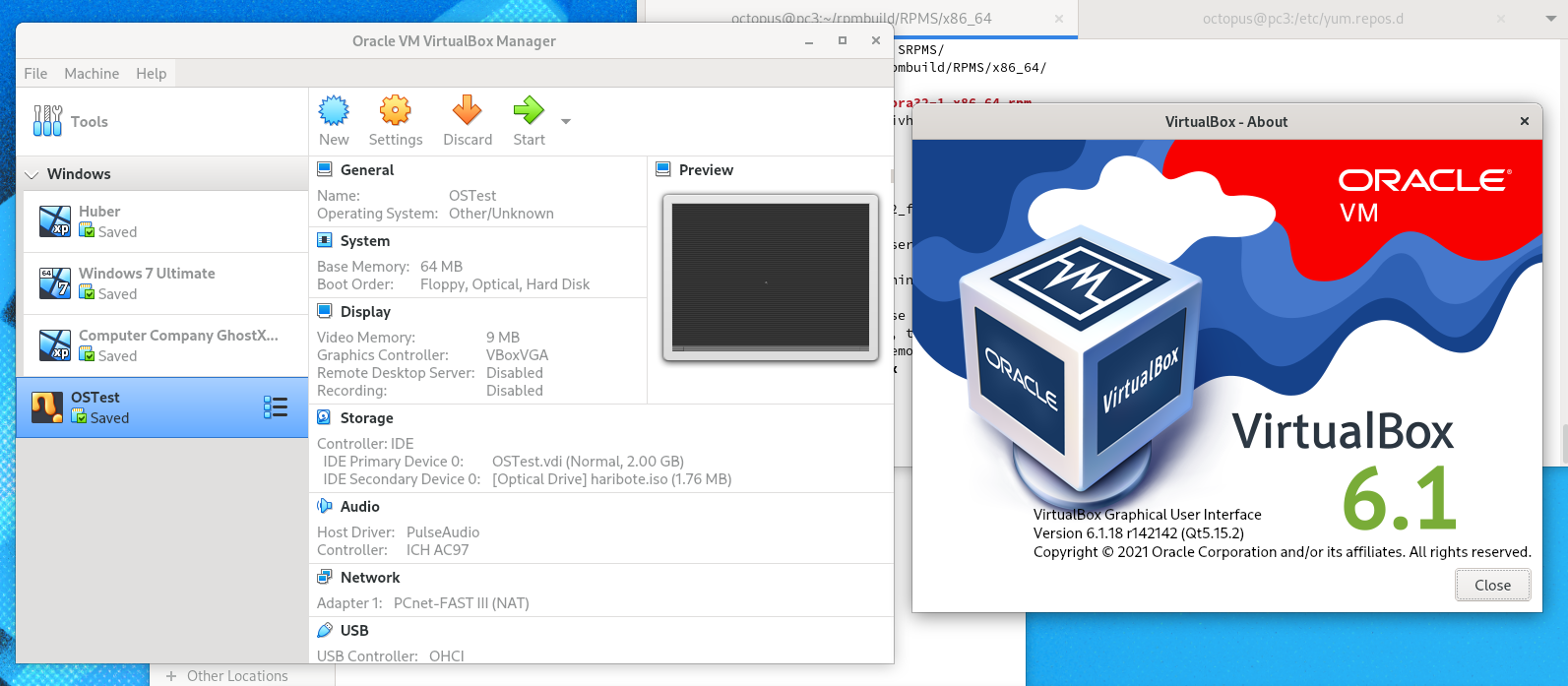Click the Huber saved state icon

point(87,231)
